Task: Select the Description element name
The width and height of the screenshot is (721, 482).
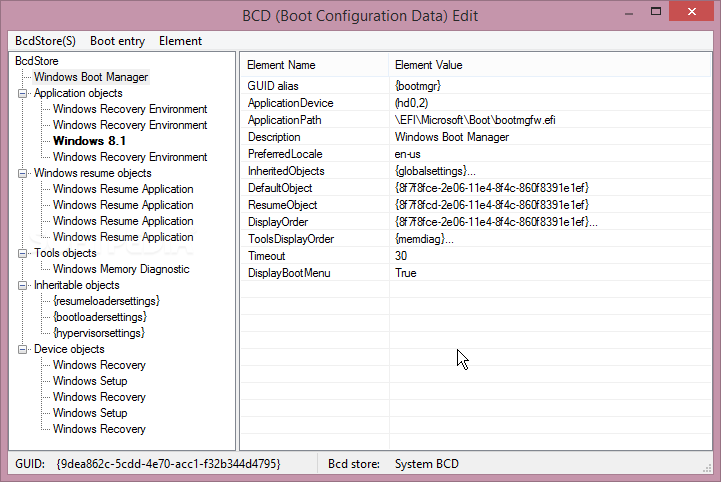Action: click(x=274, y=137)
